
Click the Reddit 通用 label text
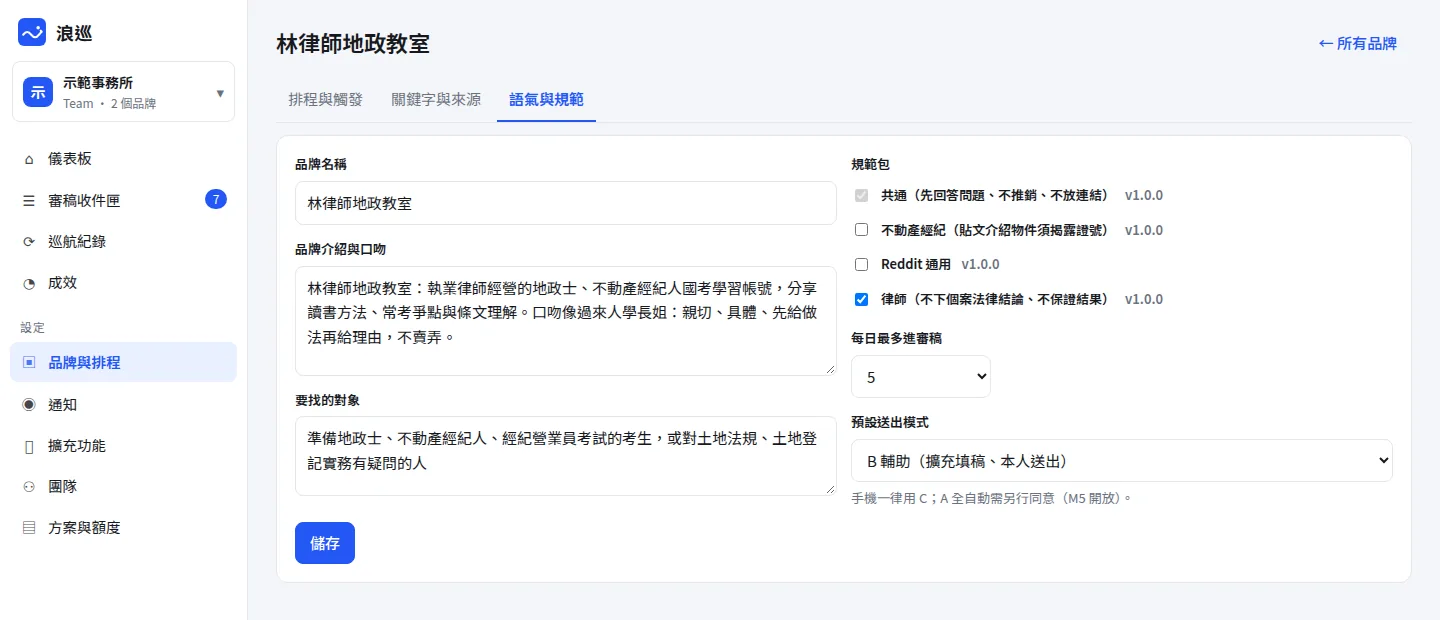[916, 264]
